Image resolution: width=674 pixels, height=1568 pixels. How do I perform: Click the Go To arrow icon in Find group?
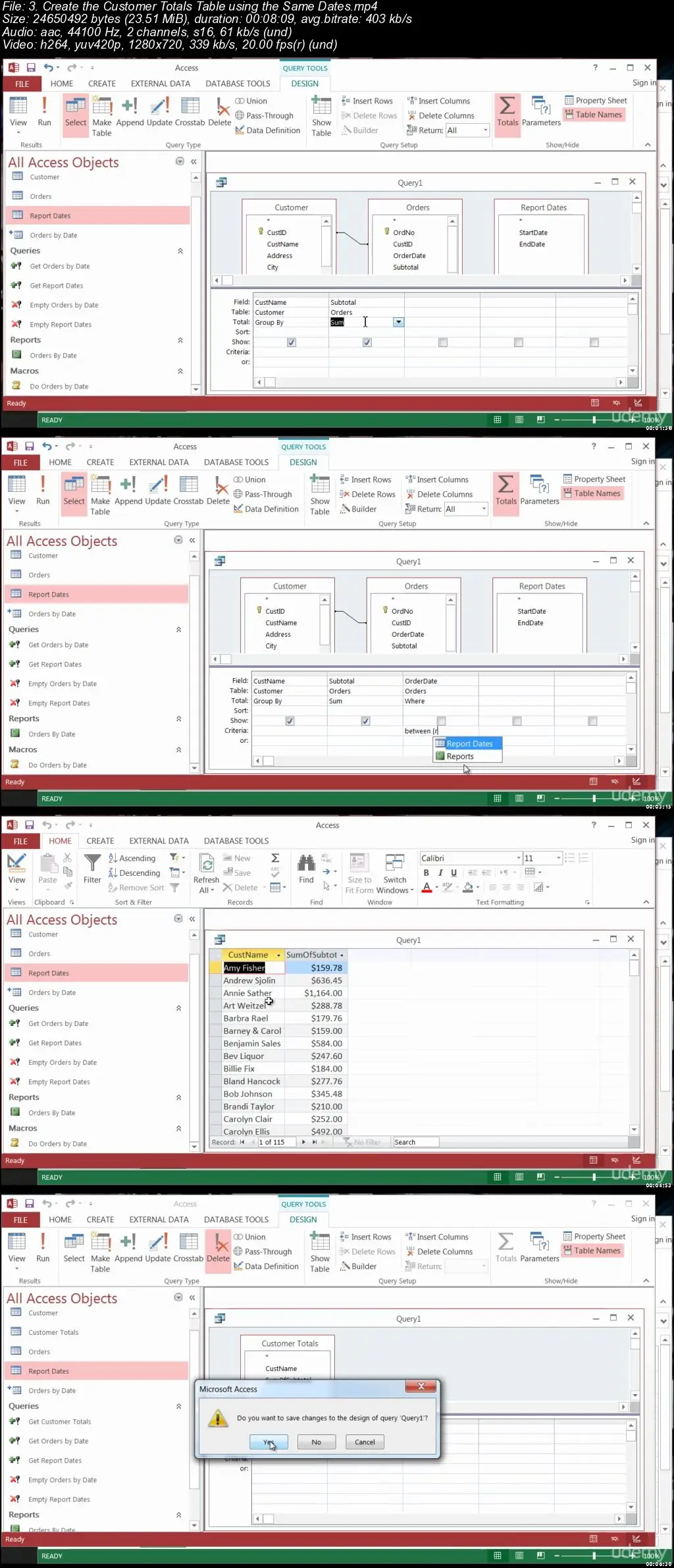pos(326,872)
